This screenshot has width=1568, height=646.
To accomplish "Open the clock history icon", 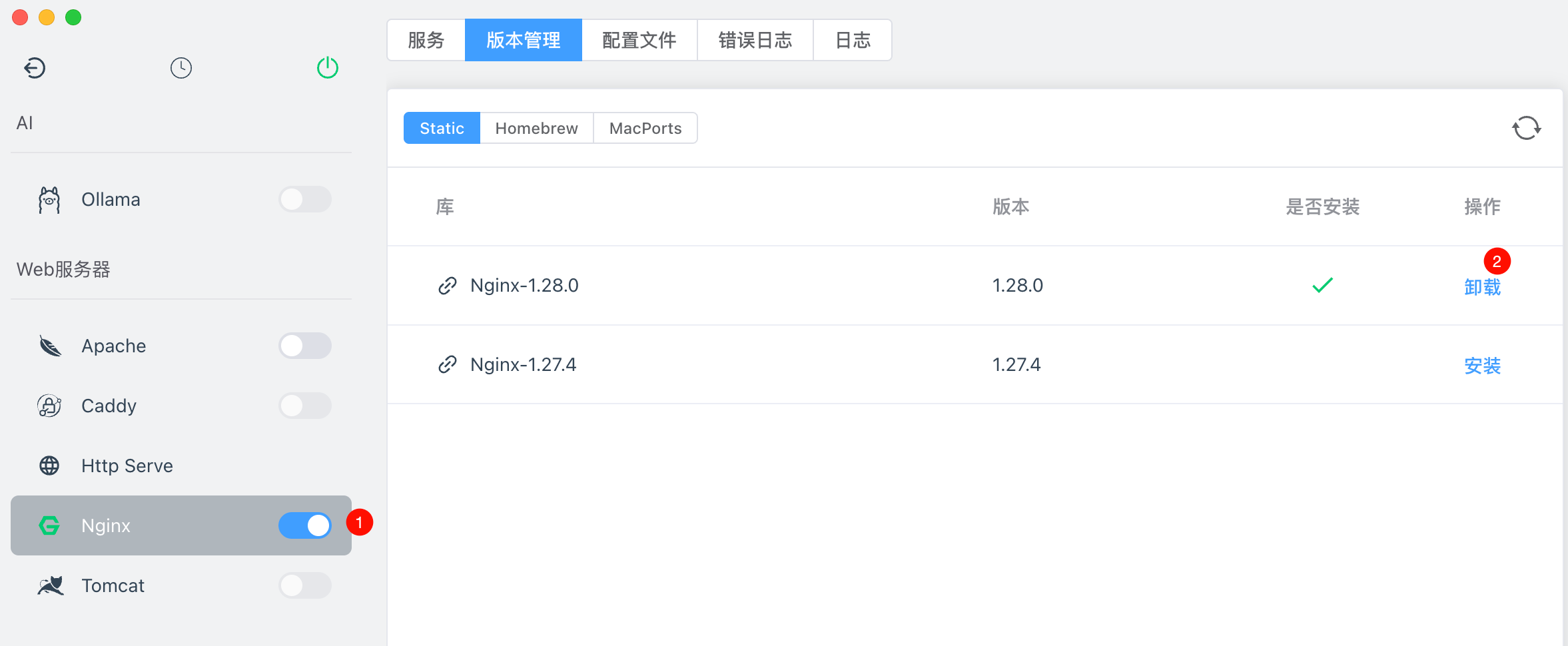I will [x=181, y=68].
